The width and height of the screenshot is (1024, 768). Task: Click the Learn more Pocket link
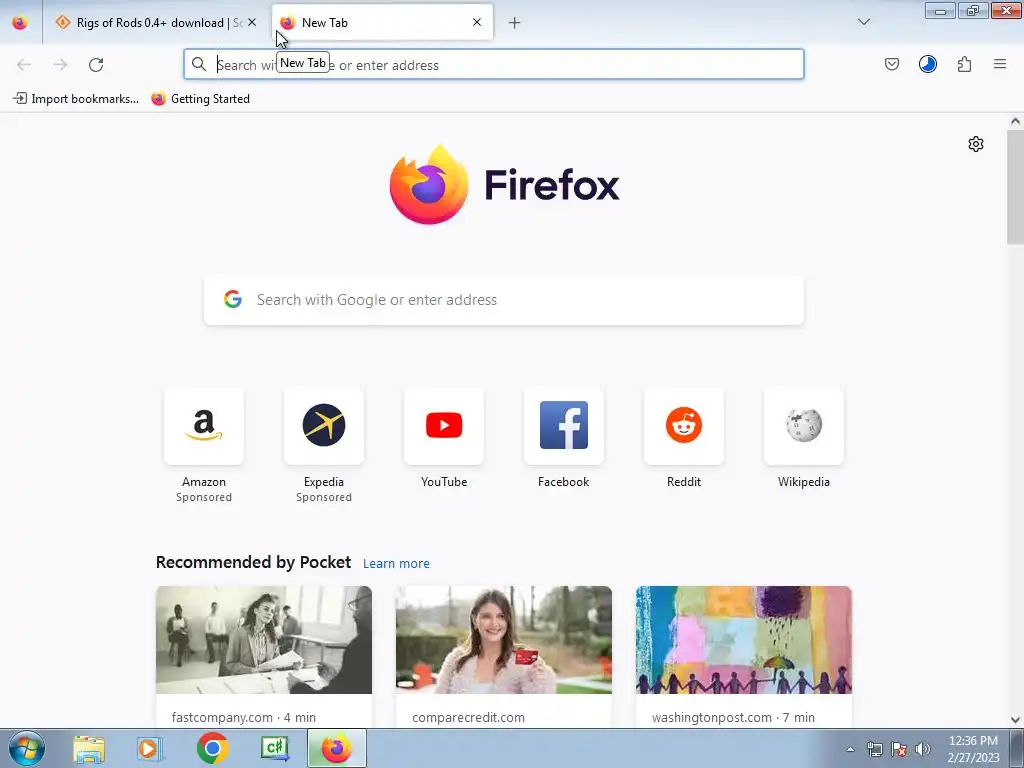pyautogui.click(x=396, y=564)
